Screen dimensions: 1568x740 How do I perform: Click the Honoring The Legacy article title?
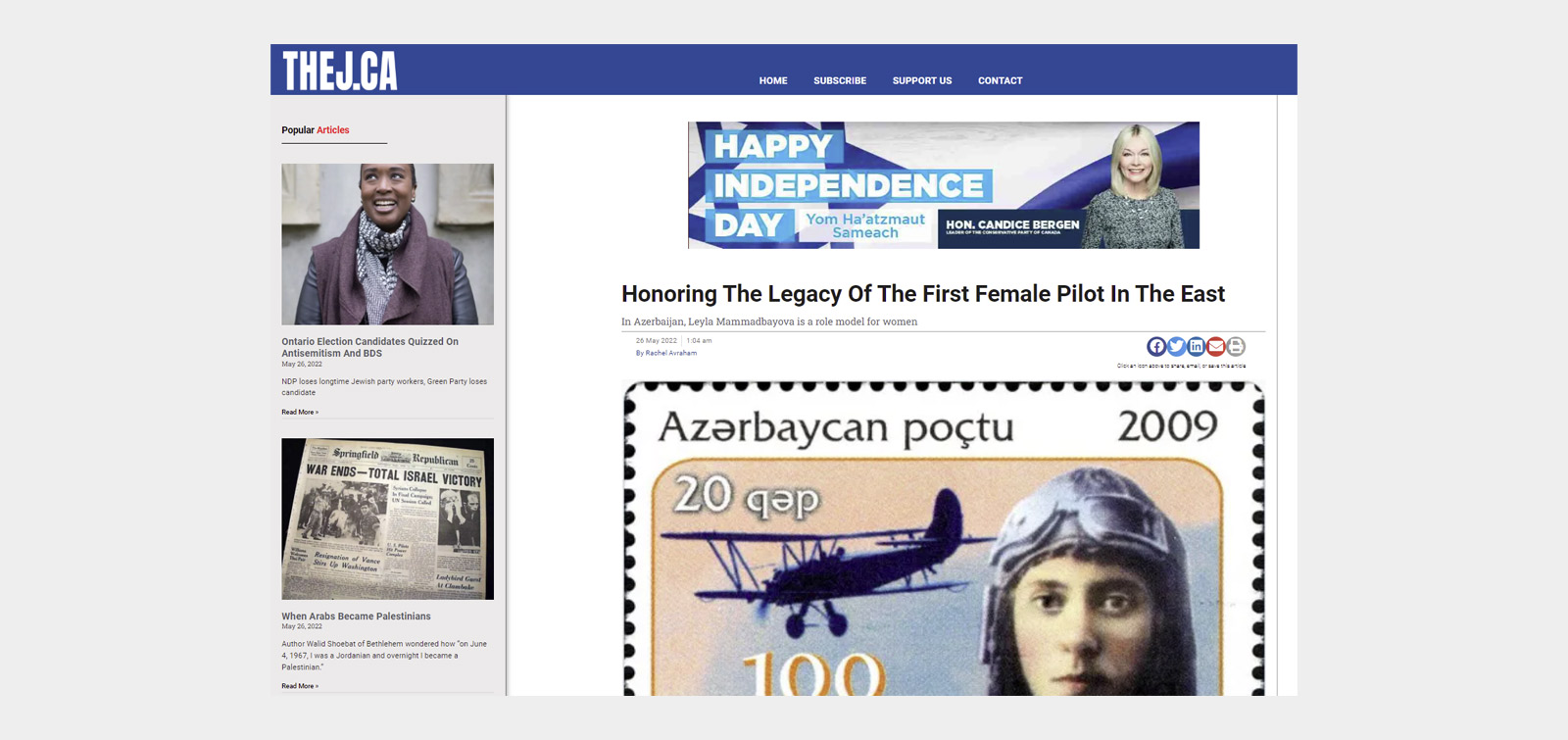pyautogui.click(x=922, y=294)
